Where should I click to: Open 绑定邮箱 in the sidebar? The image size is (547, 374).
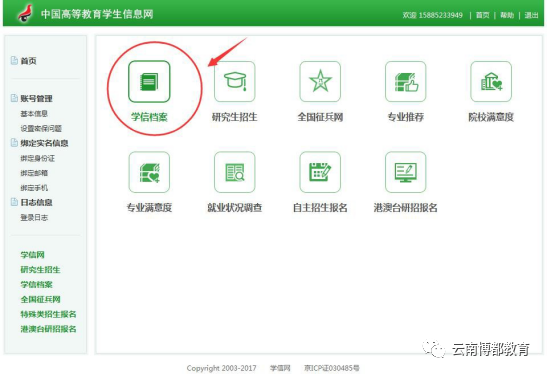click(x=34, y=173)
